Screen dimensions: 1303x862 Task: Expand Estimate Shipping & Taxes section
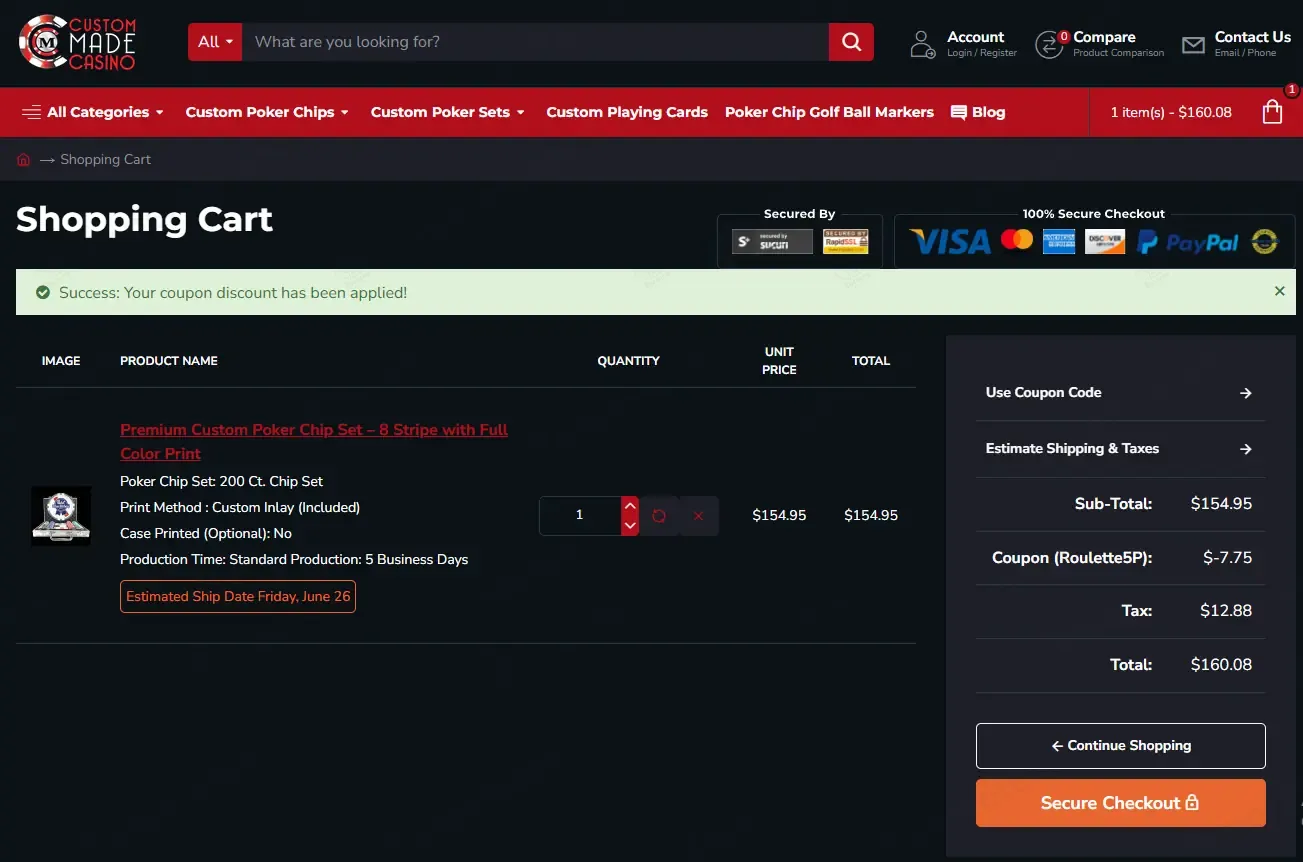pos(1120,449)
